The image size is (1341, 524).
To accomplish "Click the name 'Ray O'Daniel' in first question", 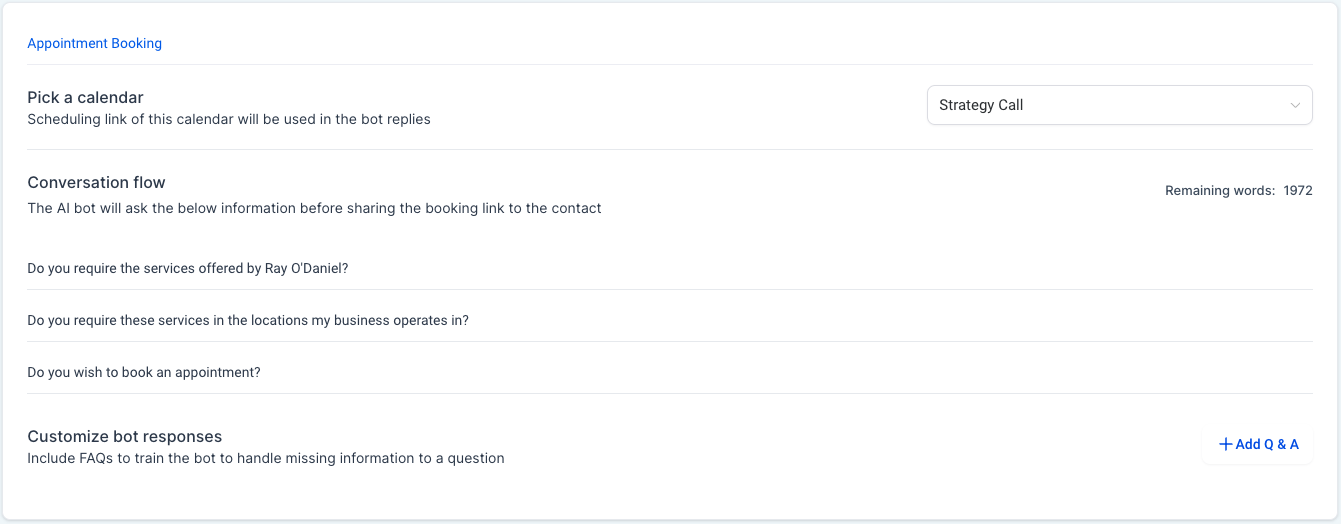I will pyautogui.click(x=303, y=268).
